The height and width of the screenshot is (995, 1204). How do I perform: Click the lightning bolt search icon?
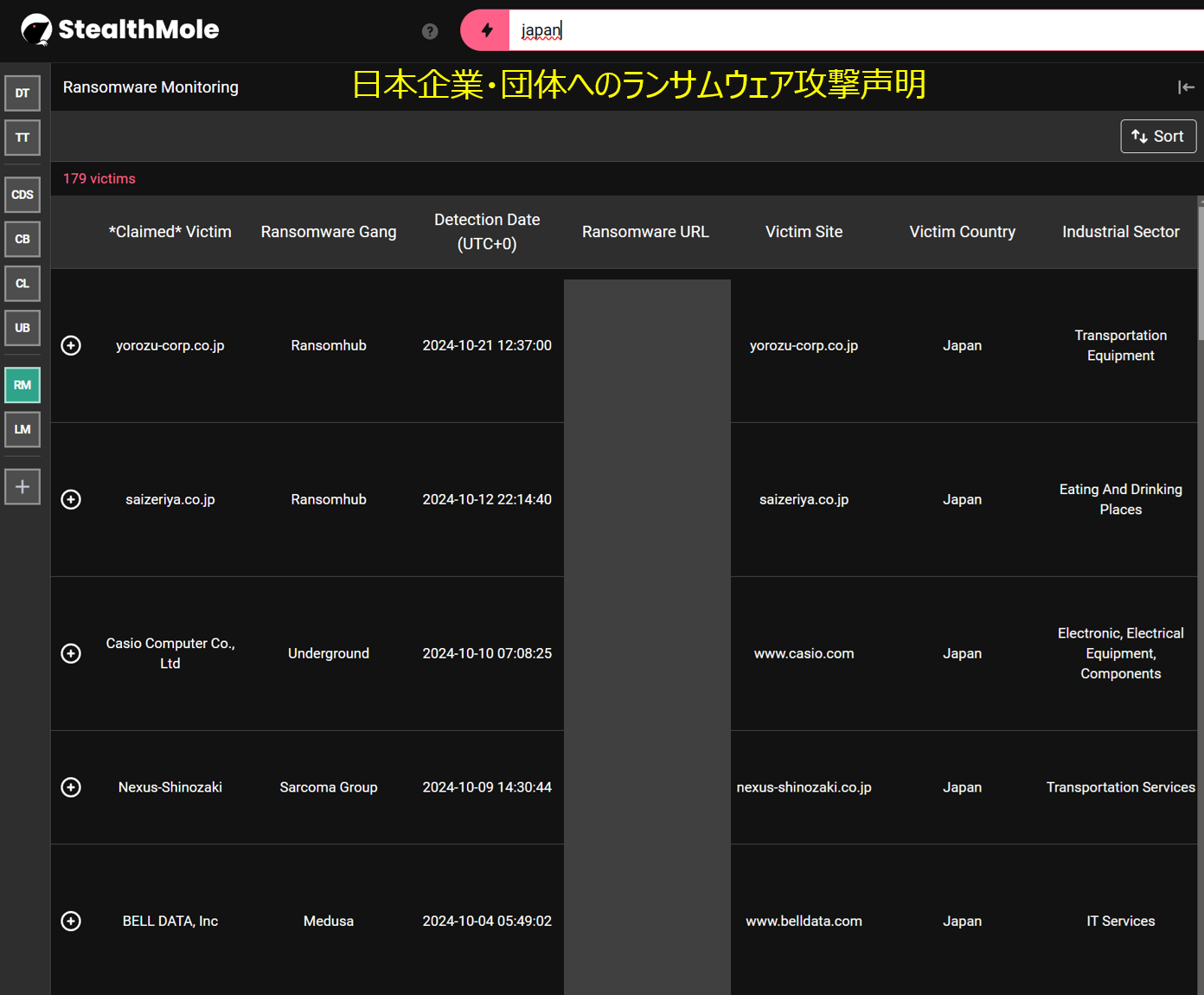[x=486, y=30]
